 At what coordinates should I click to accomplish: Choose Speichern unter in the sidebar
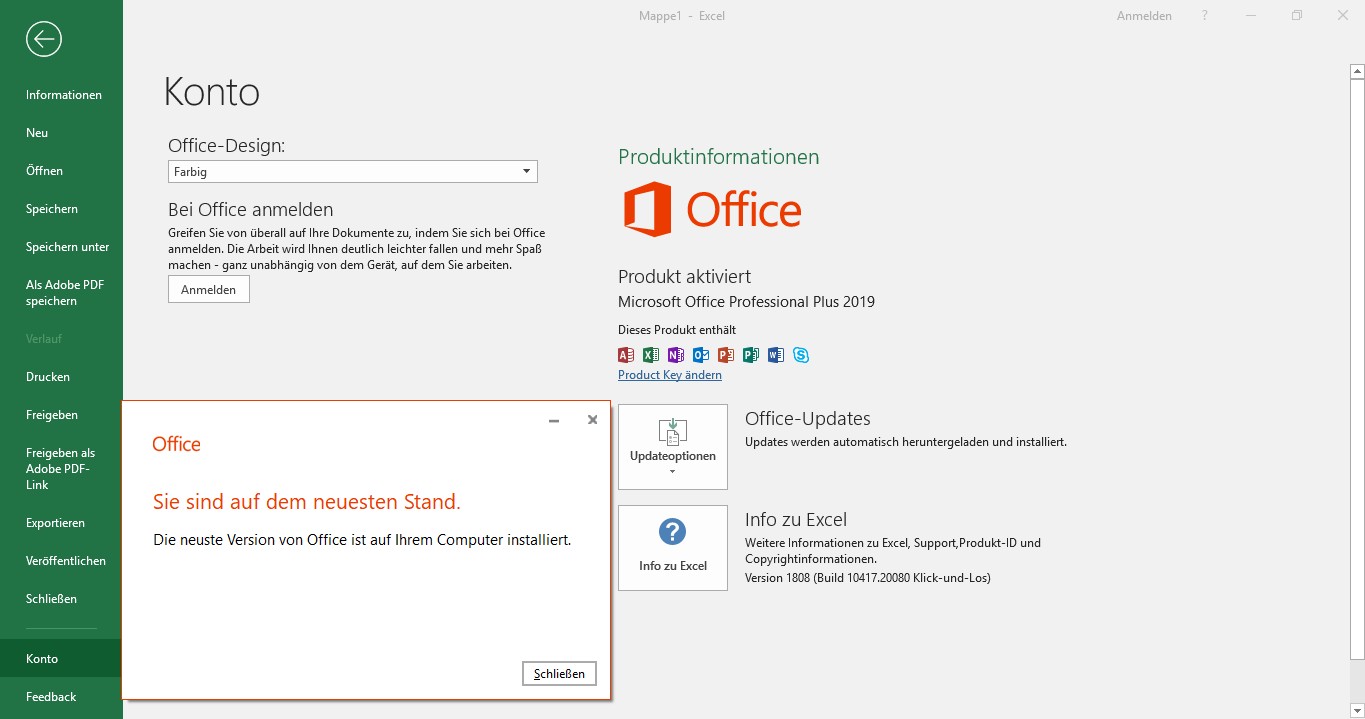pos(68,247)
